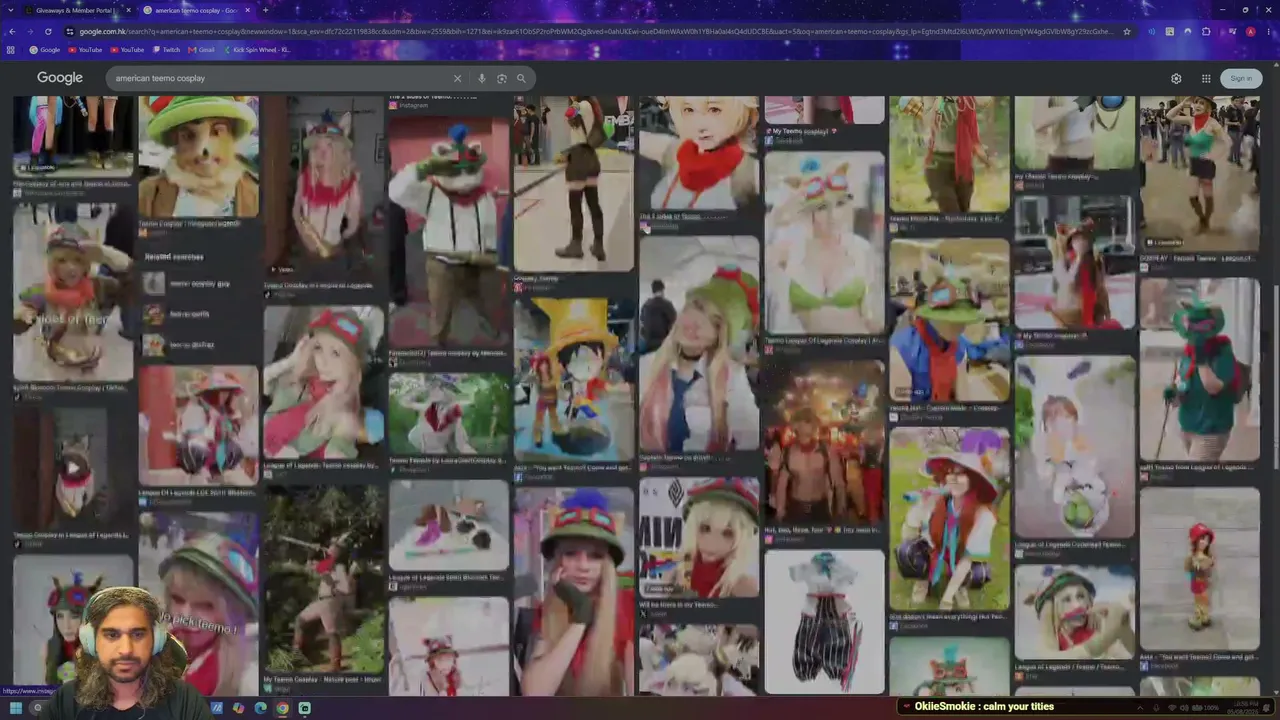This screenshot has width=1280, height=720.
Task: Open the apps grid in the bookmarks bar
Action: 11,50
